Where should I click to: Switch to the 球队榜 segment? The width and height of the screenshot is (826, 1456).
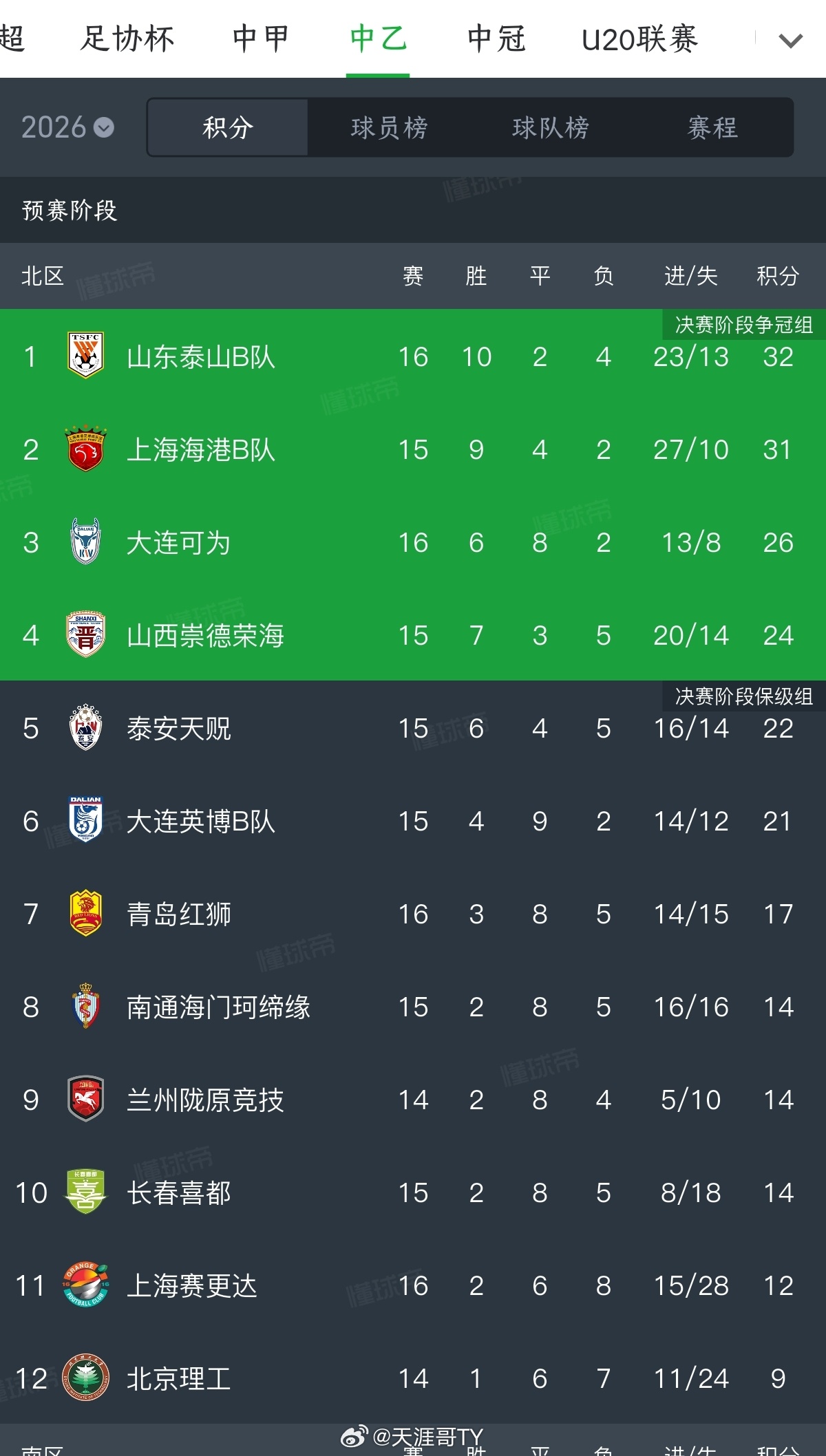551,127
